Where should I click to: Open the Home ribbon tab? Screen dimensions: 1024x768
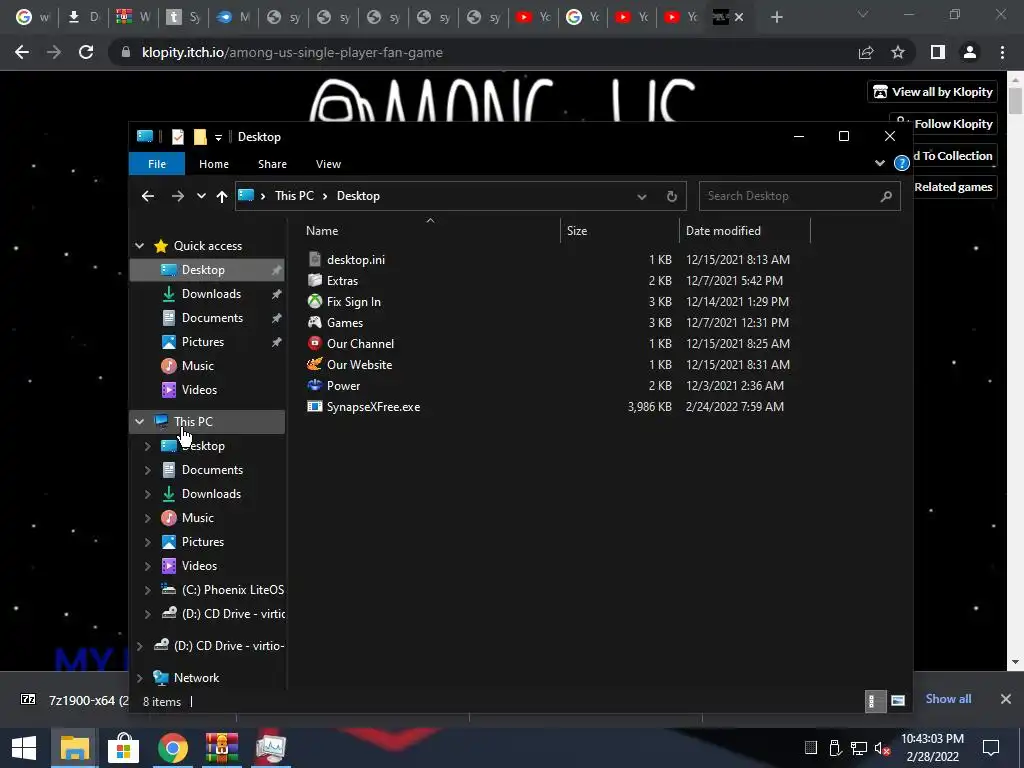pyautogui.click(x=214, y=164)
